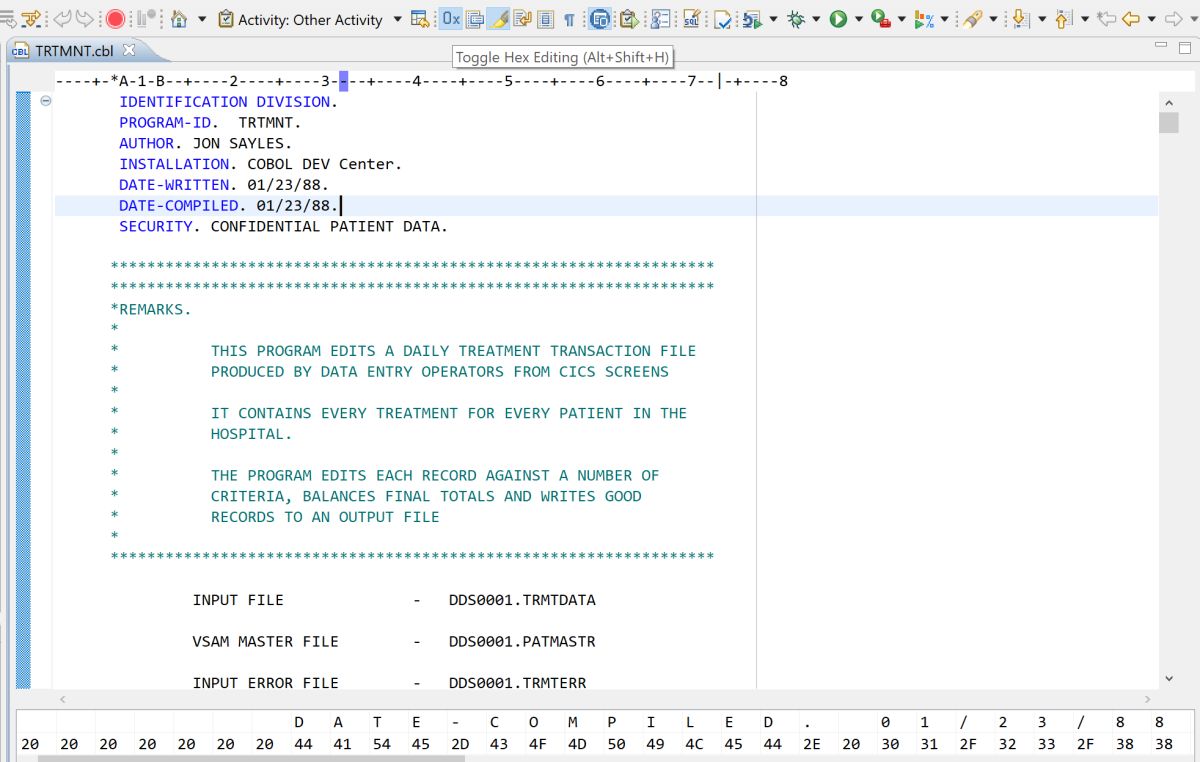
Task: Click the yellow step-over icon in toolbar
Action: pos(32,19)
